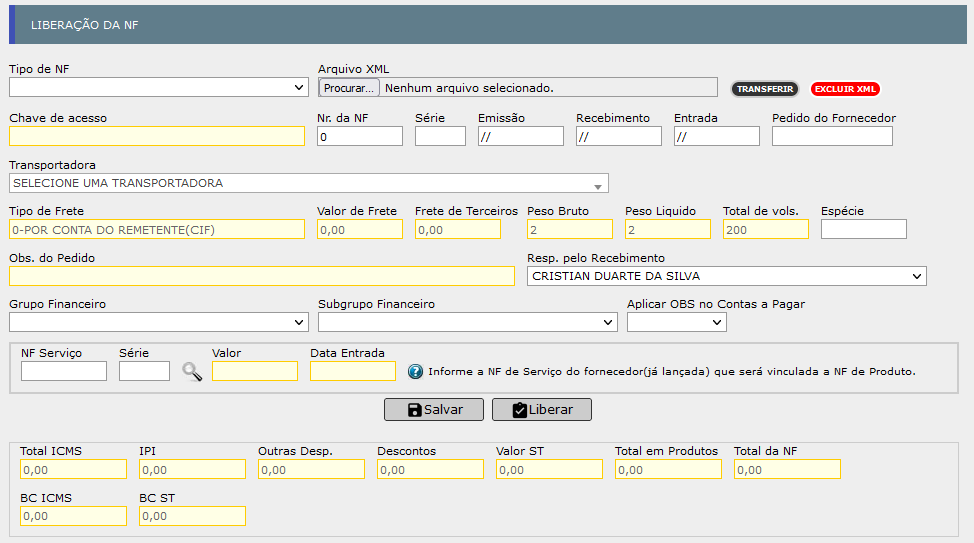Click the Liberar button with clipboard icon
Image resolution: width=974 pixels, height=543 pixels.
coord(542,409)
